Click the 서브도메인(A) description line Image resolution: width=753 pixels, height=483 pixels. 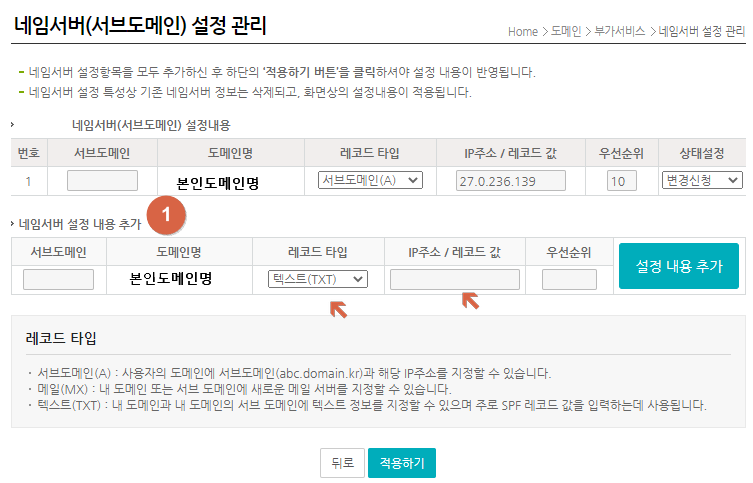click(x=294, y=373)
